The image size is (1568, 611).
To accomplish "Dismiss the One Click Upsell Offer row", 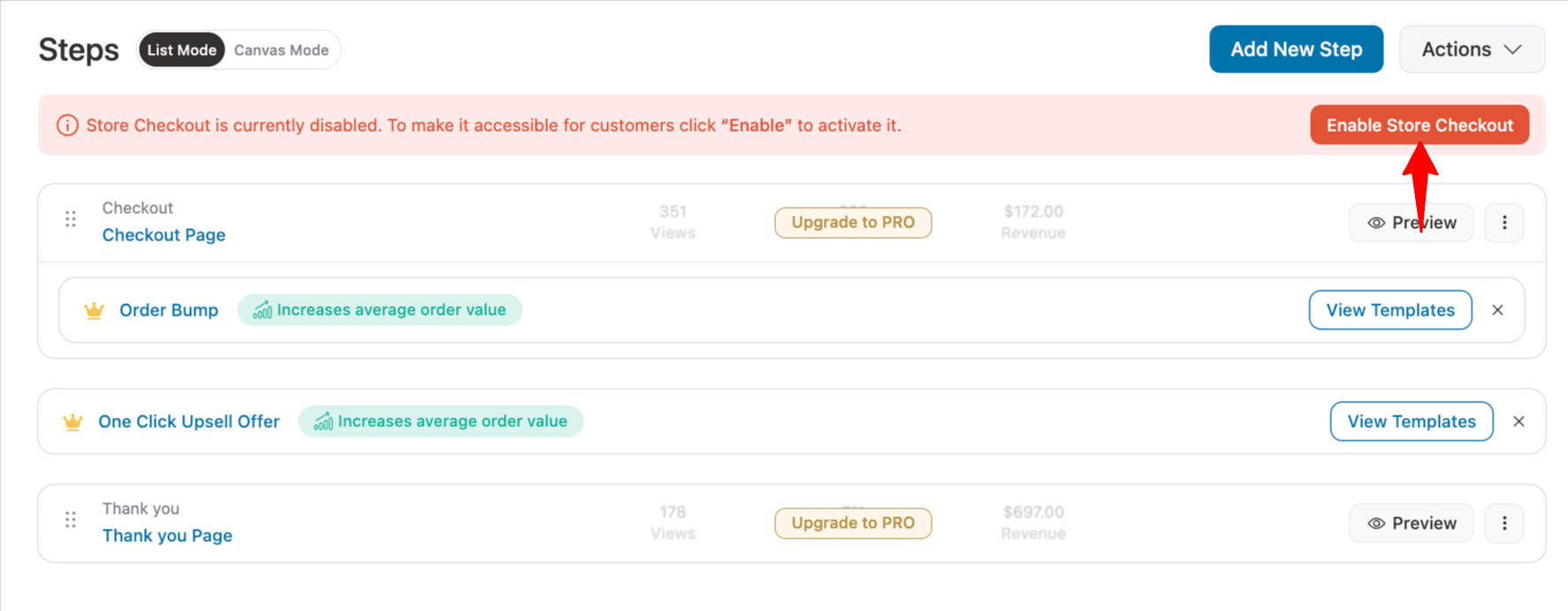I will click(1519, 422).
